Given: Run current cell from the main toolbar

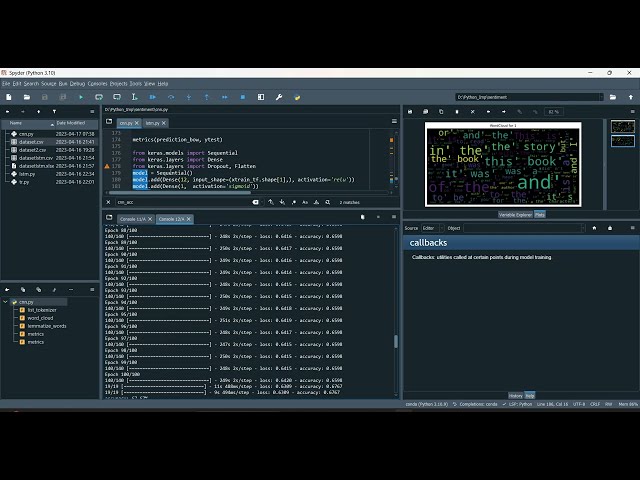Looking at the screenshot, I should tap(99, 97).
